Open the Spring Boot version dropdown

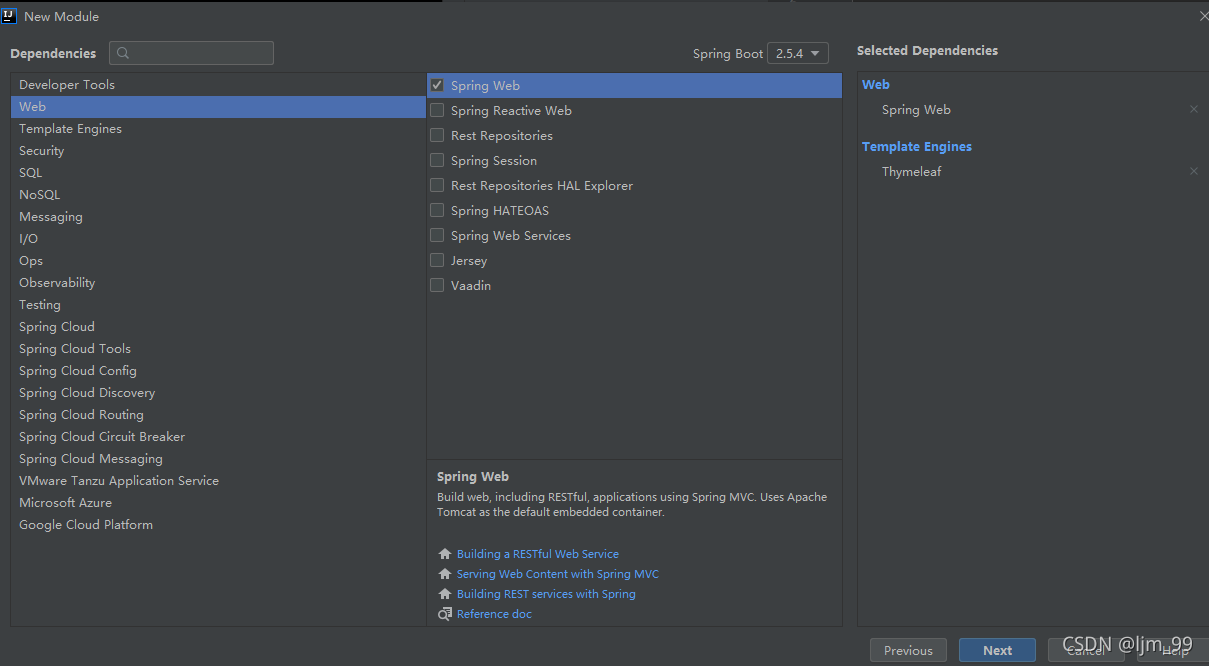click(x=798, y=54)
